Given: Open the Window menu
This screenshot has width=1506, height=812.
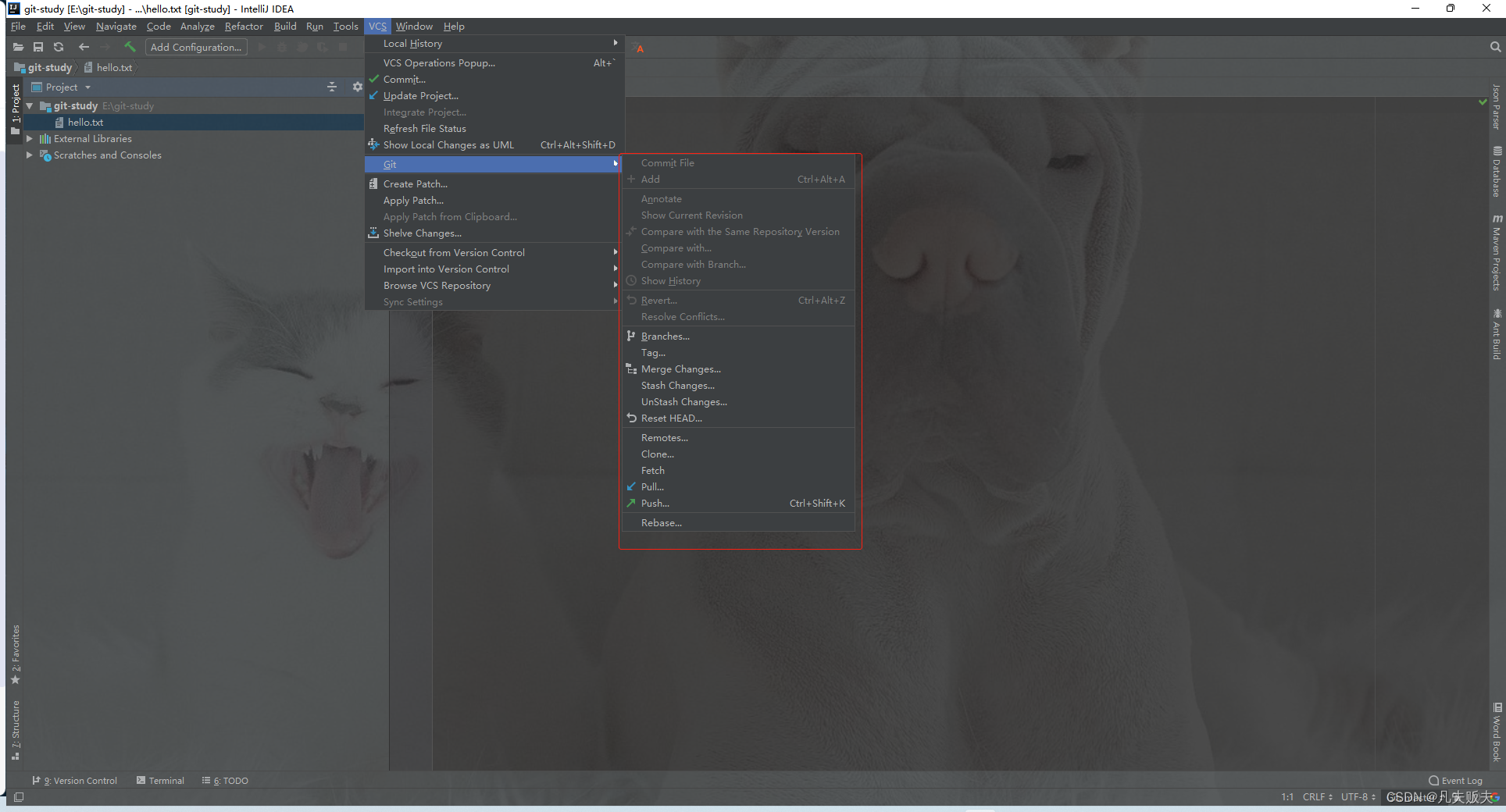Looking at the screenshot, I should pos(414,26).
